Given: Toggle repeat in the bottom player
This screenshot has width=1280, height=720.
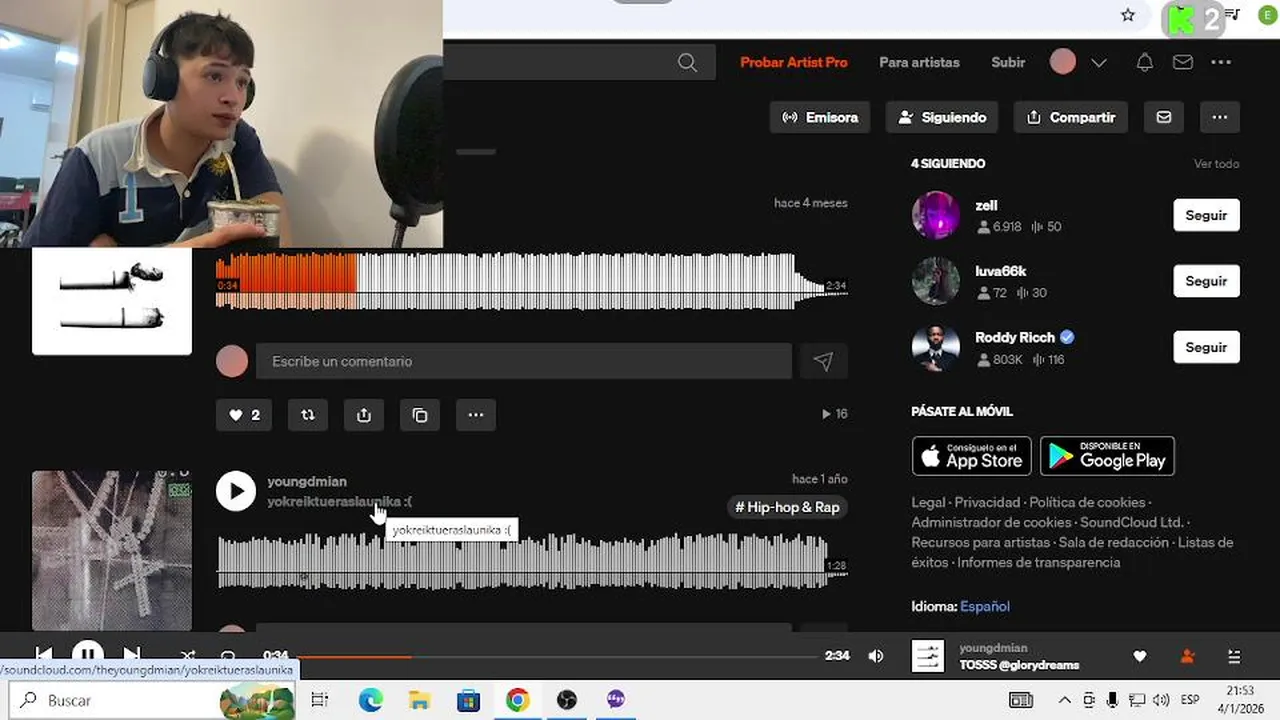Looking at the screenshot, I should tap(228, 656).
